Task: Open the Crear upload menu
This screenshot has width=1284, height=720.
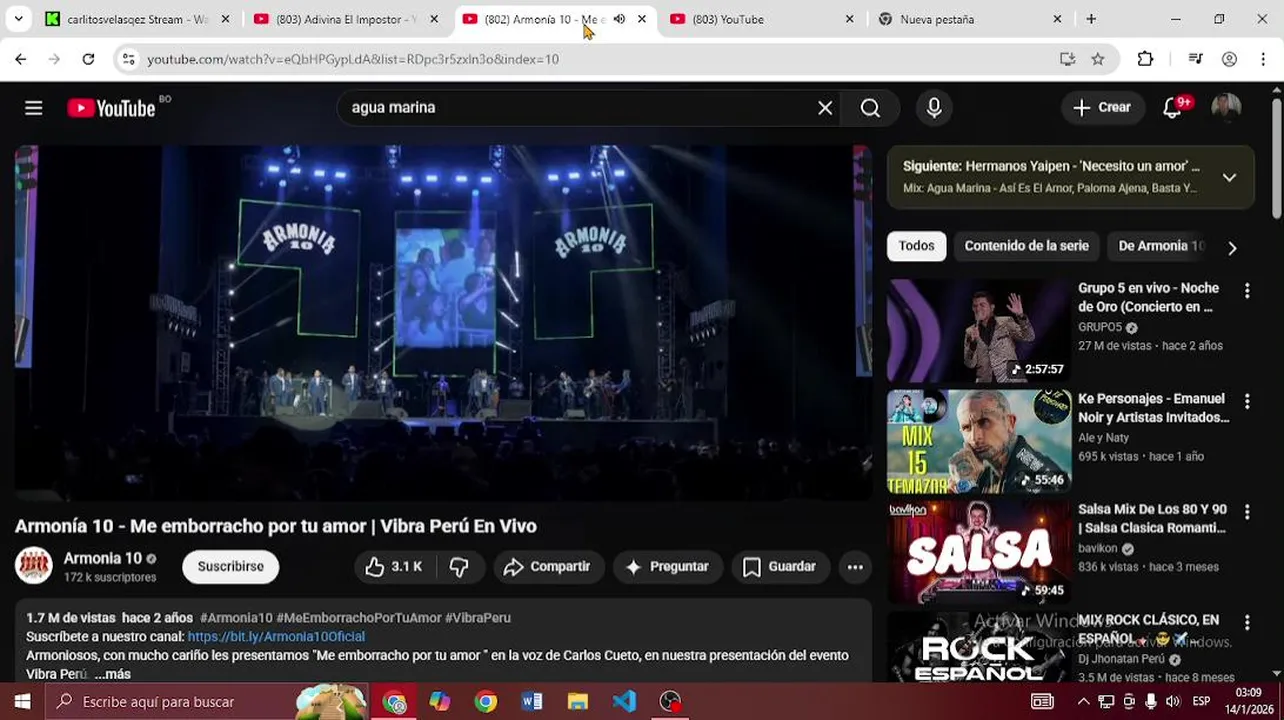Action: [1102, 108]
